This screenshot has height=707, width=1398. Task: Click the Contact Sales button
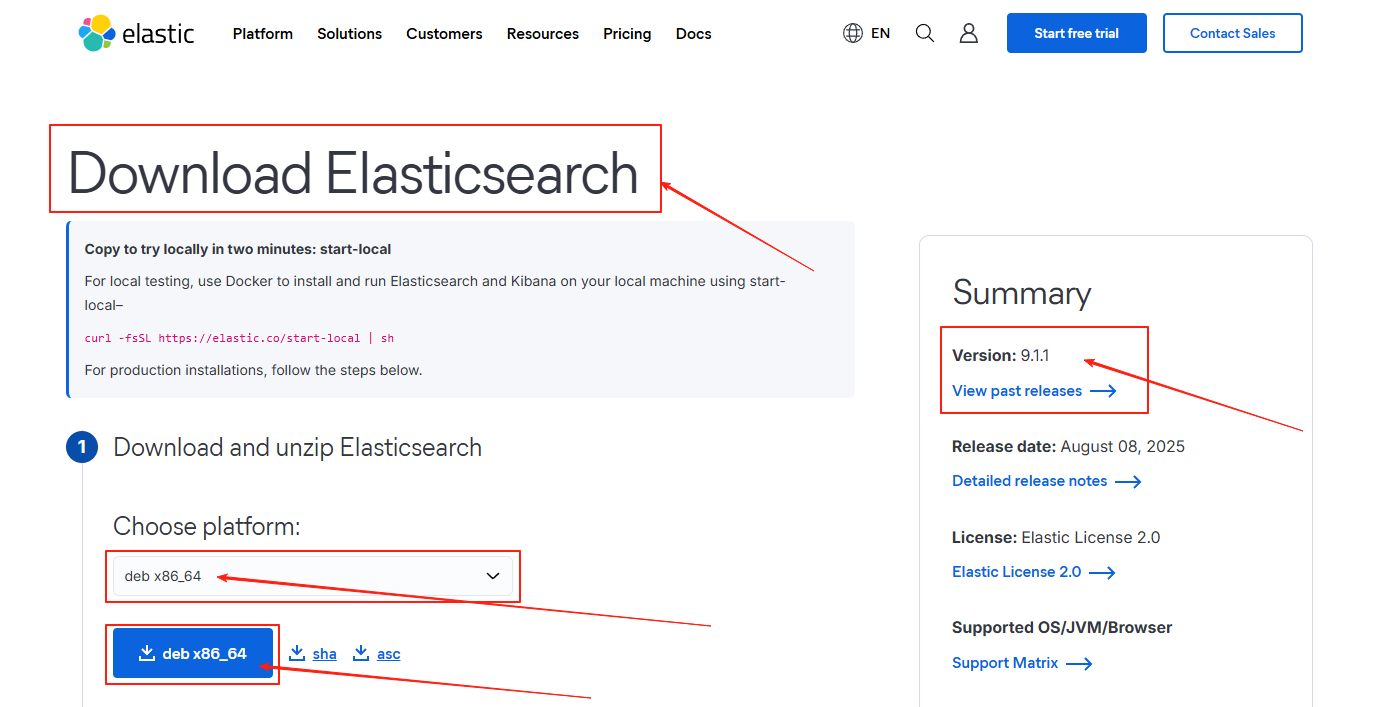[1233, 33]
